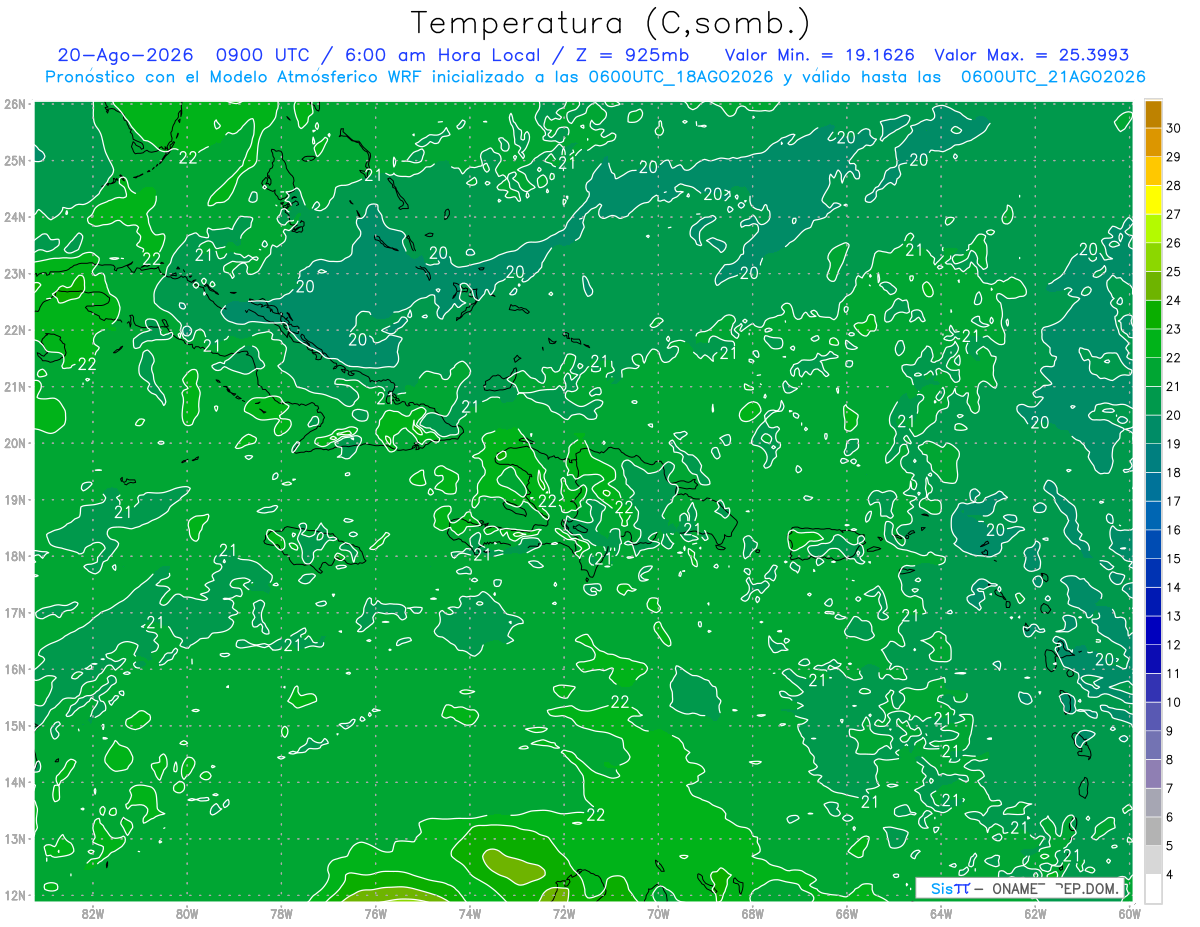The height and width of the screenshot is (927, 1200).
Task: Click the "19N" latitude axis label
Action: pyautogui.click(x=14, y=499)
